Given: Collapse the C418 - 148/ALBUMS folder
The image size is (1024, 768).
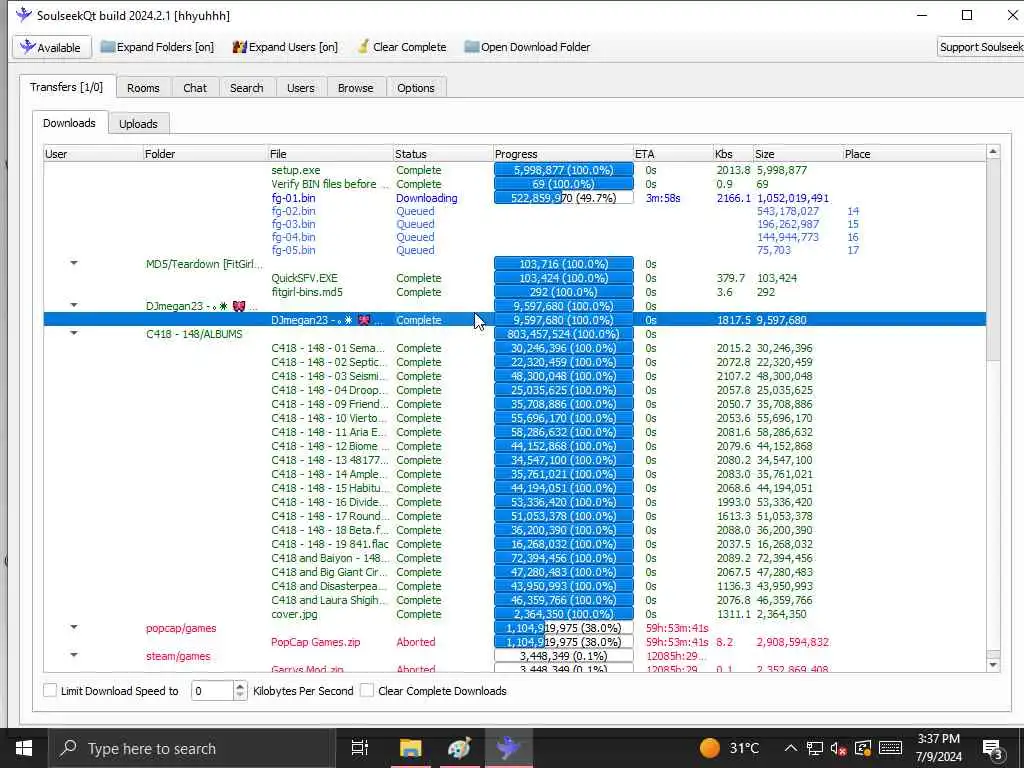Looking at the screenshot, I should (74, 333).
